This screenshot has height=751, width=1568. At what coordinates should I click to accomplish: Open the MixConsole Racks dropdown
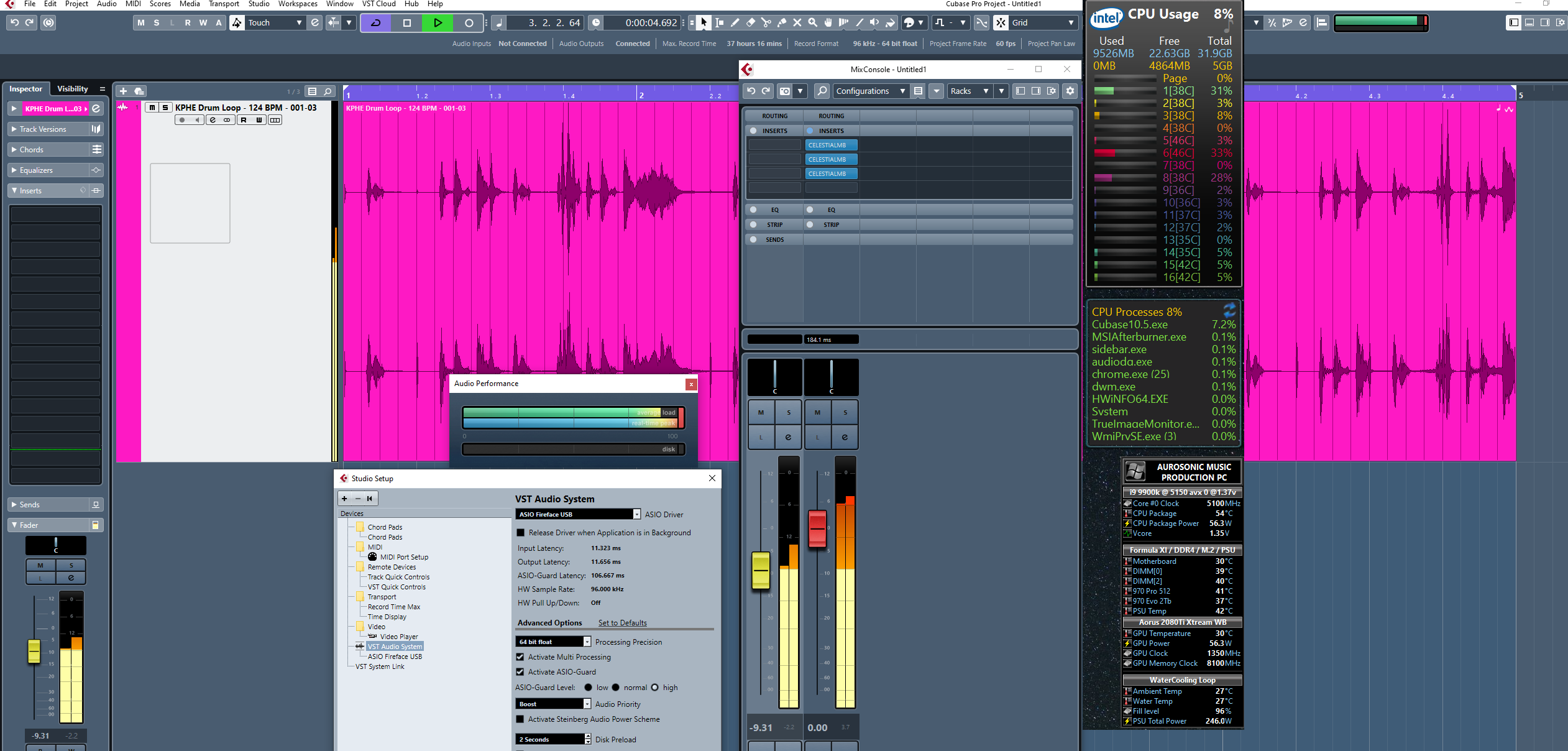click(x=969, y=91)
